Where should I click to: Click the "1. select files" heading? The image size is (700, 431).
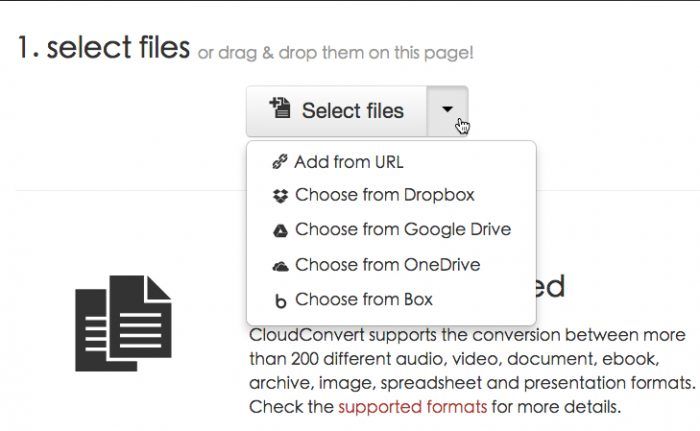[103, 47]
